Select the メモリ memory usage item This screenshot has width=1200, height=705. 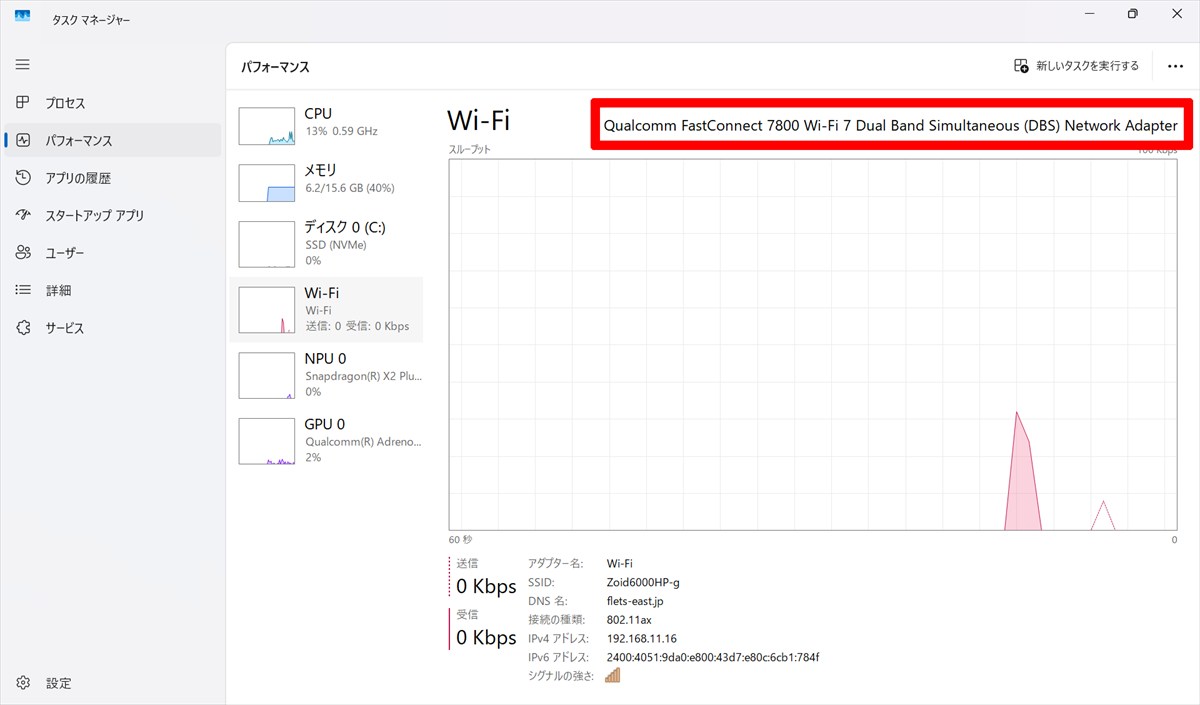(326, 179)
